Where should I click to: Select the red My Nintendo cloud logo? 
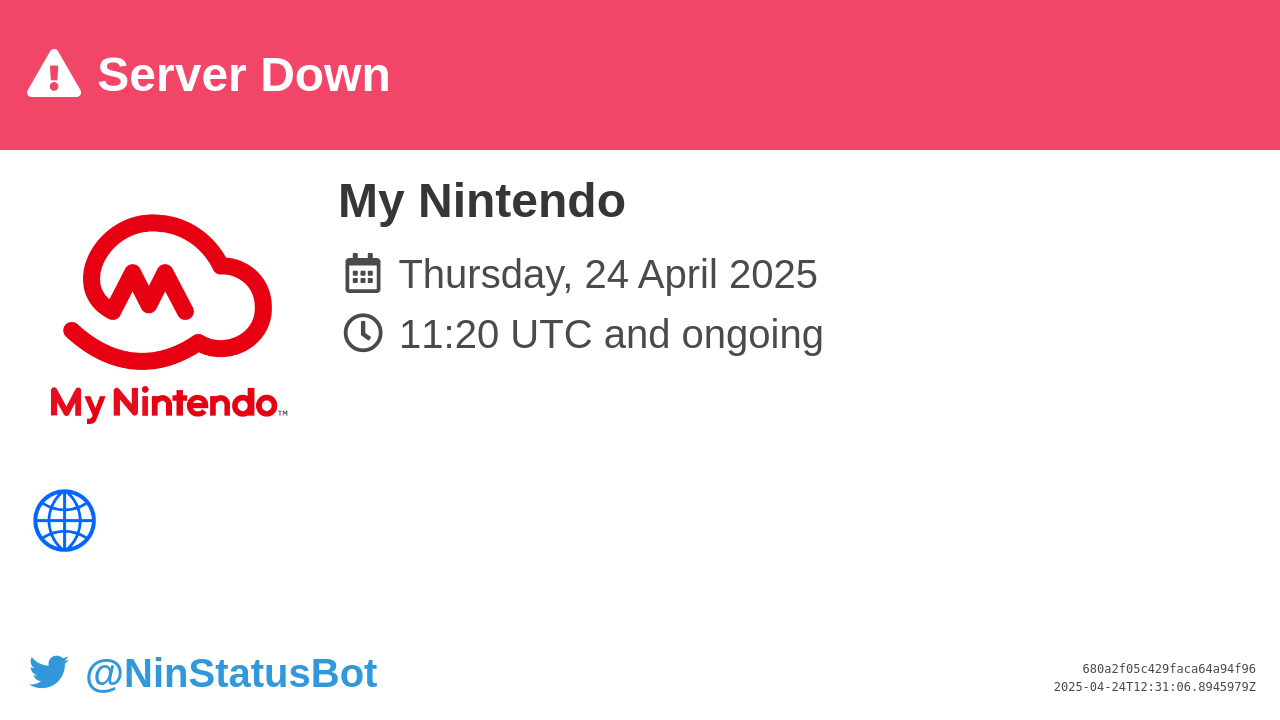click(x=168, y=319)
